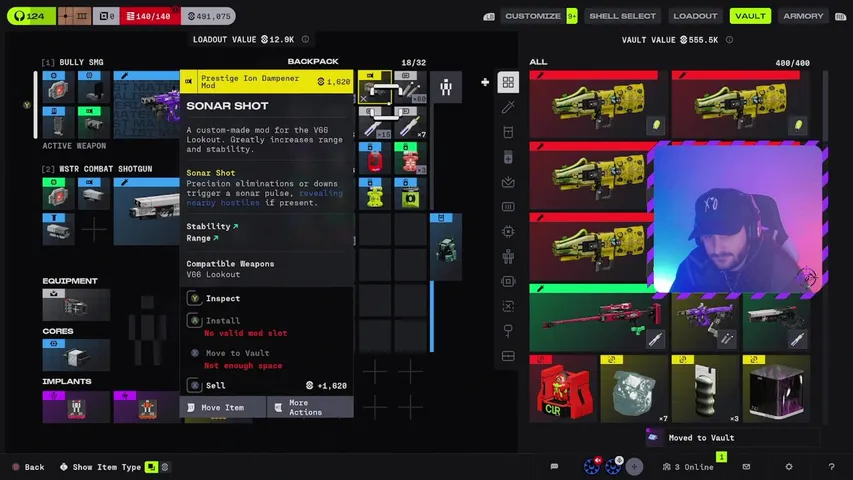Click the Inspect action in item menu
This screenshot has height=480, width=853.
(222, 298)
